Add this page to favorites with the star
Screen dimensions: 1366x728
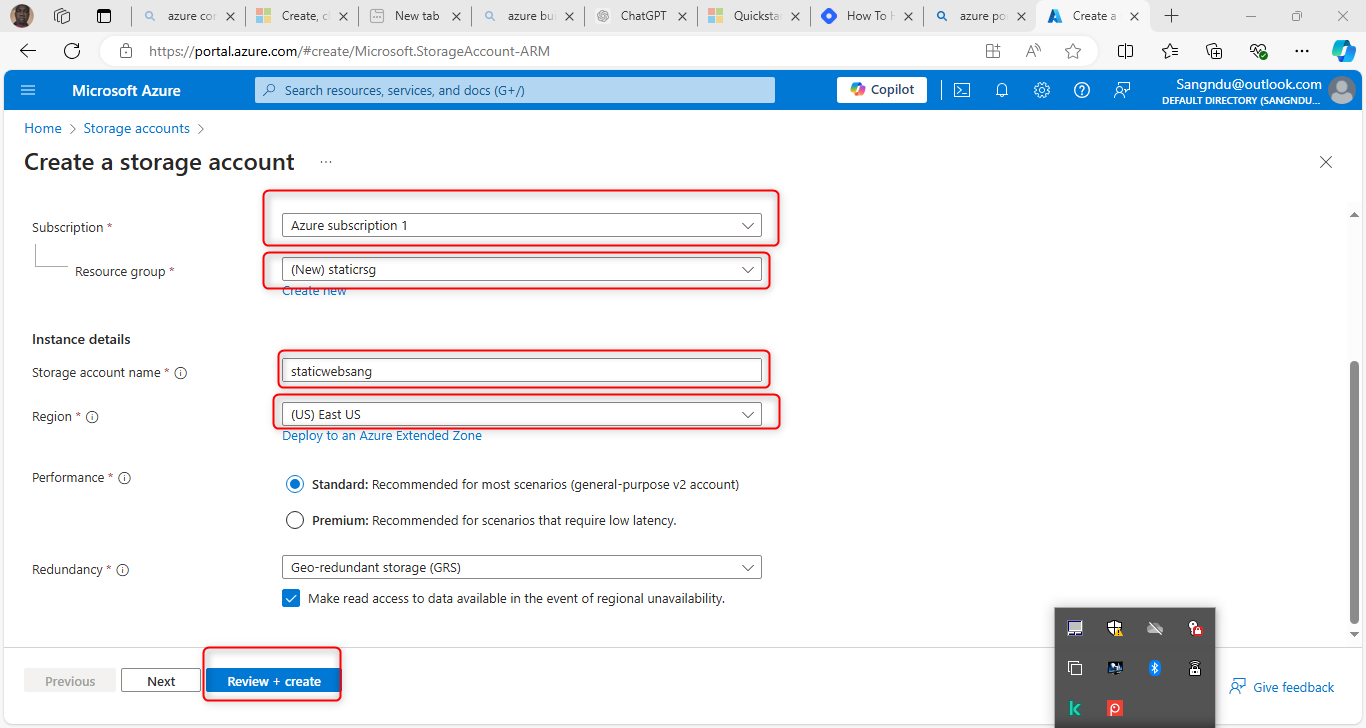[x=1073, y=51]
